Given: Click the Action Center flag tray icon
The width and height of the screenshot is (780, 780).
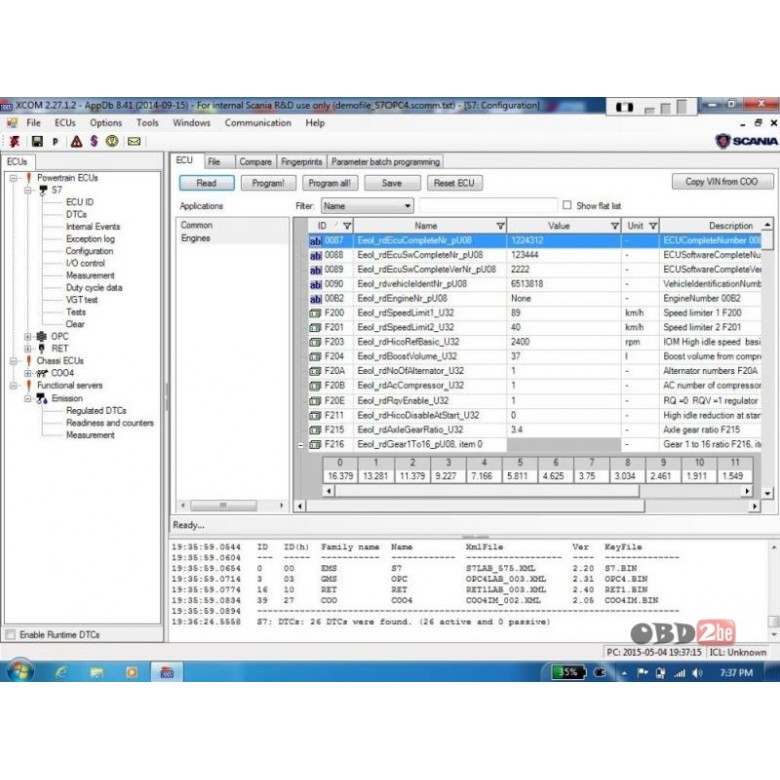Looking at the screenshot, I should click(643, 673).
